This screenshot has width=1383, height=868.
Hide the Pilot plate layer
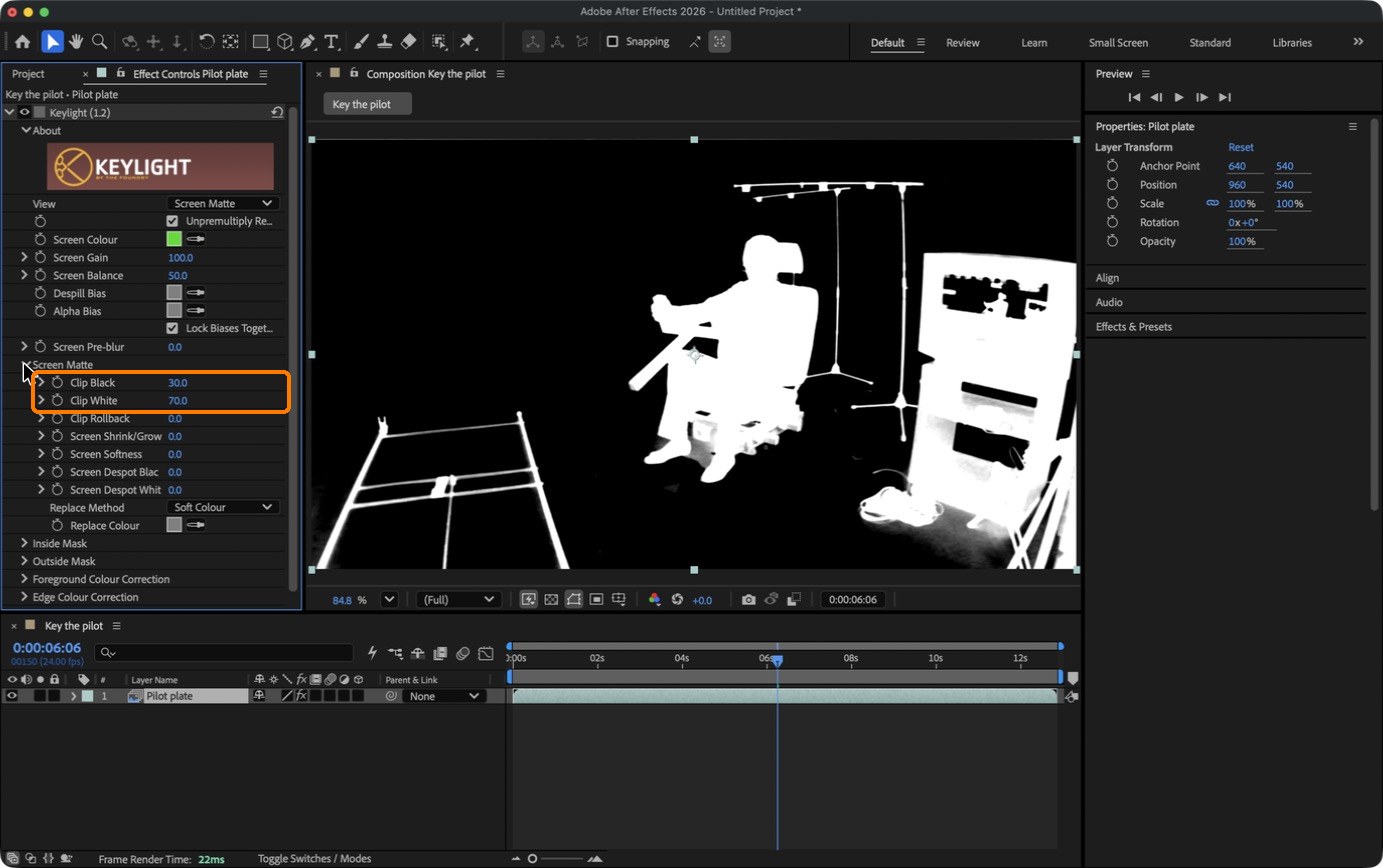12,696
